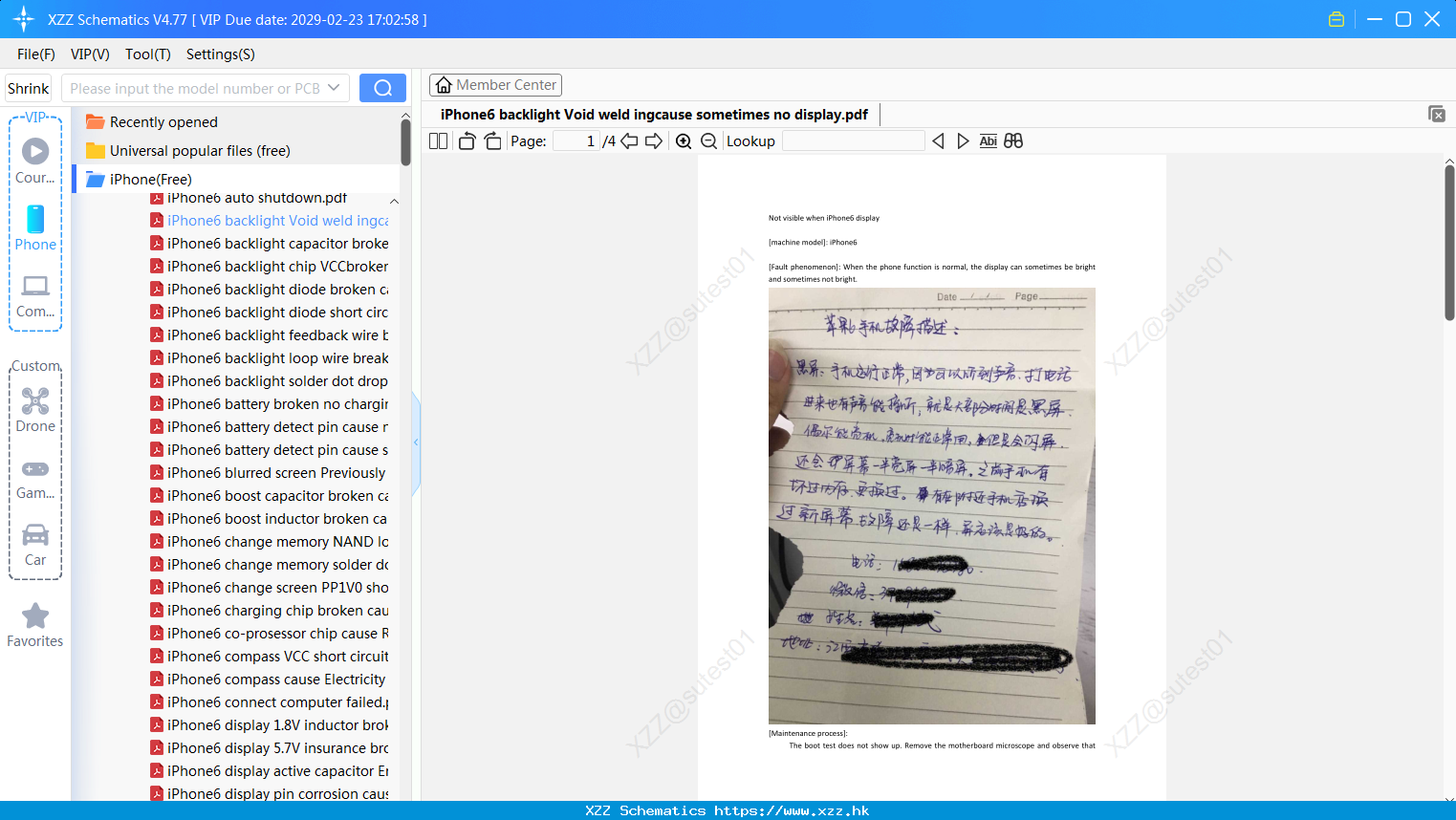Expand Universal popular files (free) folder

188,150
